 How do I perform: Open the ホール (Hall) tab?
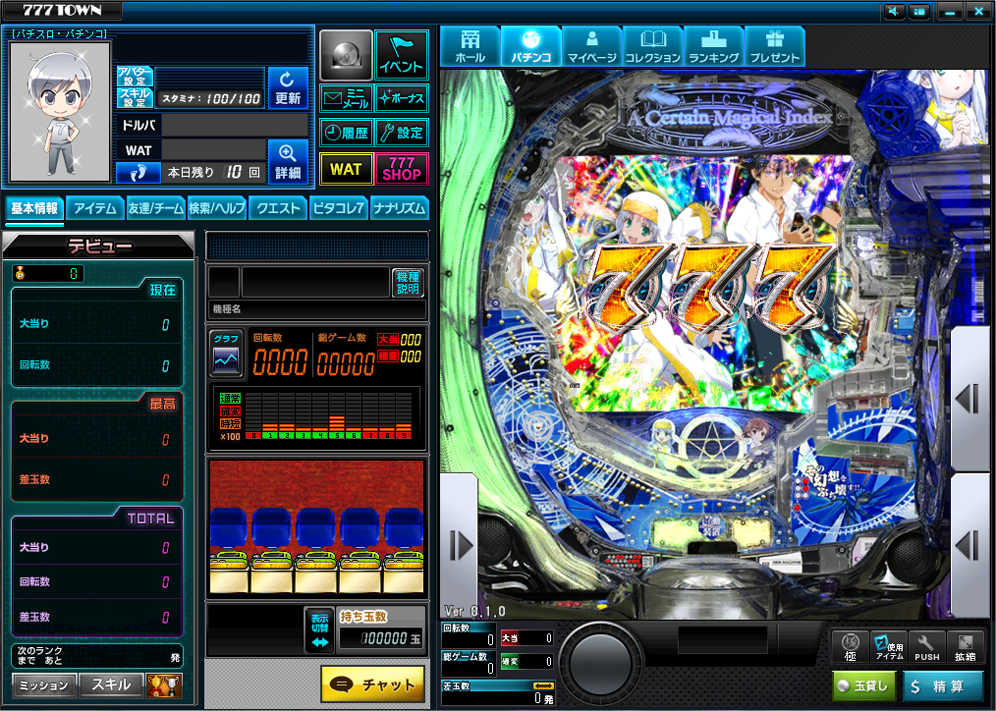pos(470,46)
